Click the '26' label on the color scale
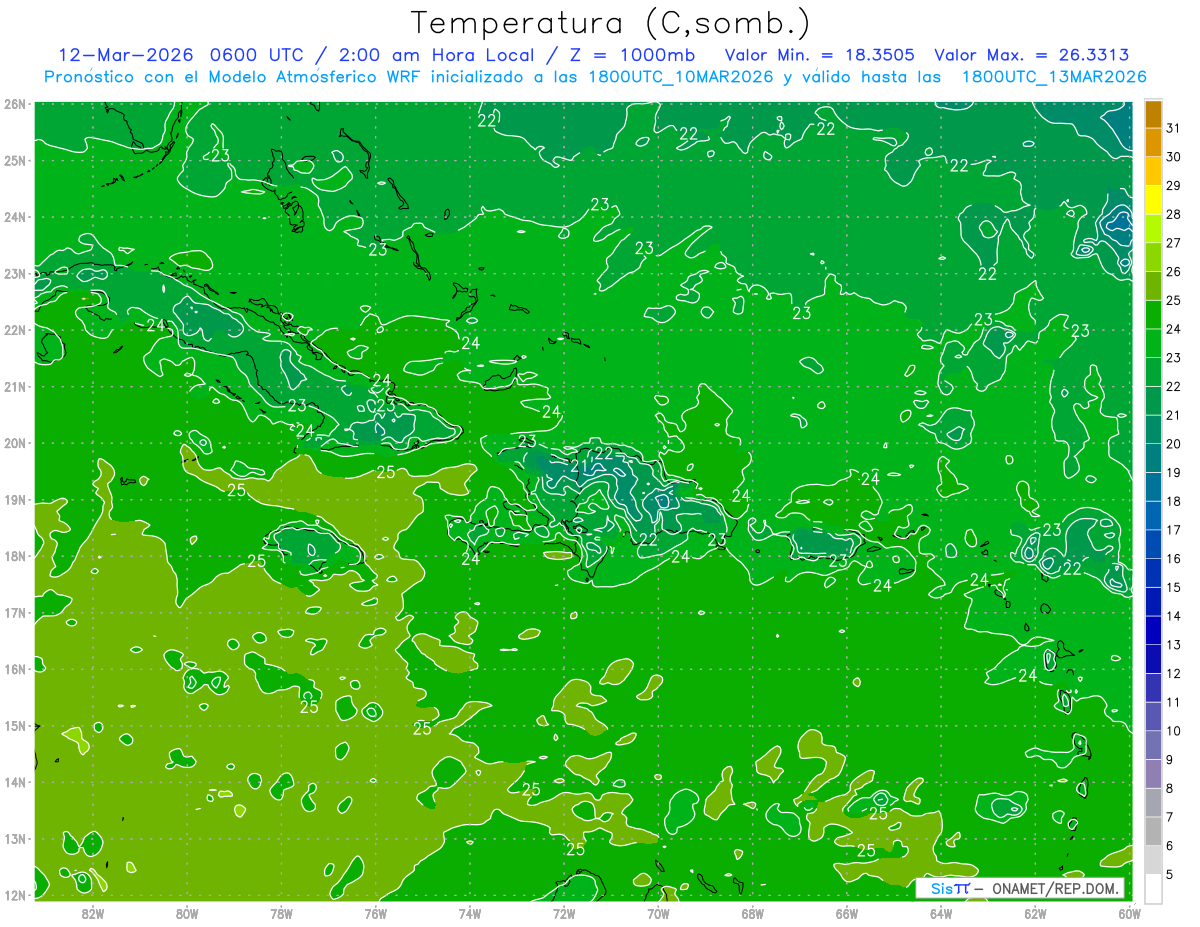 click(x=1174, y=271)
